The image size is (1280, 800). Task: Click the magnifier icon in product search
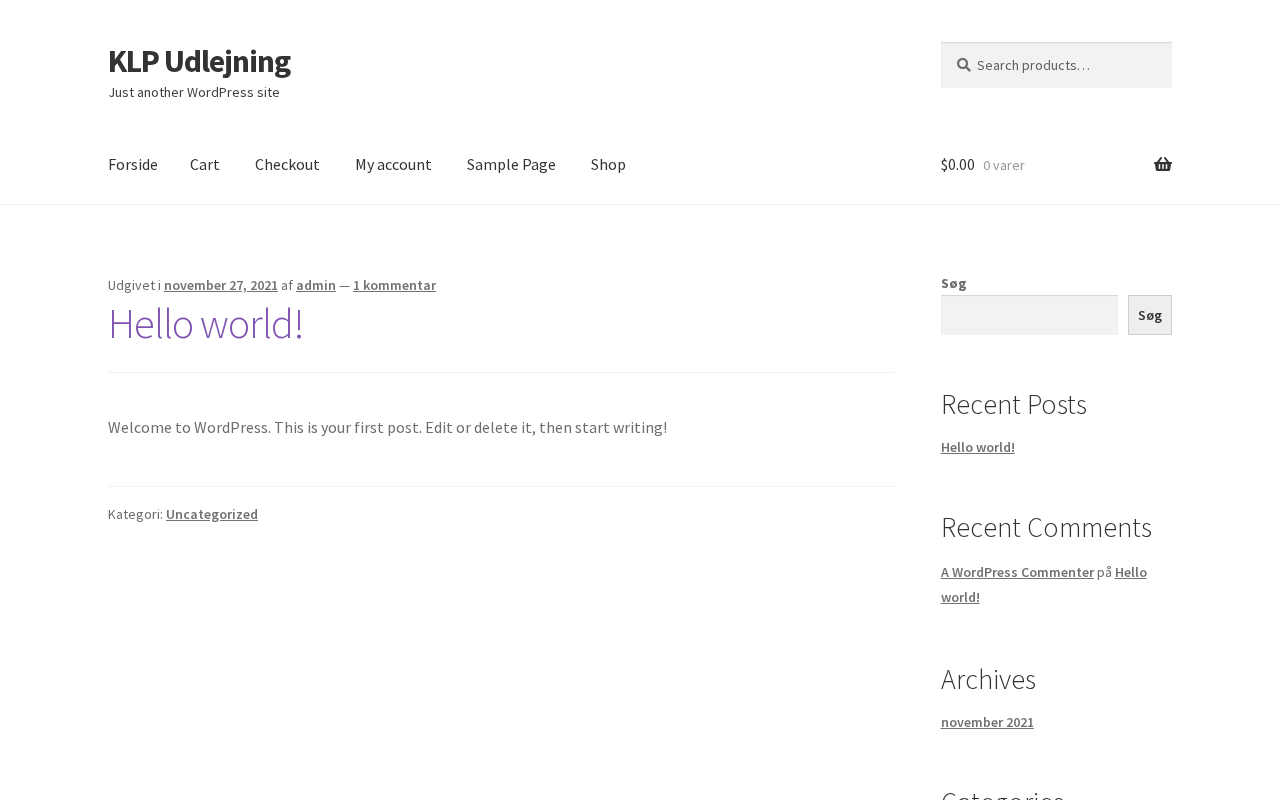(x=963, y=65)
